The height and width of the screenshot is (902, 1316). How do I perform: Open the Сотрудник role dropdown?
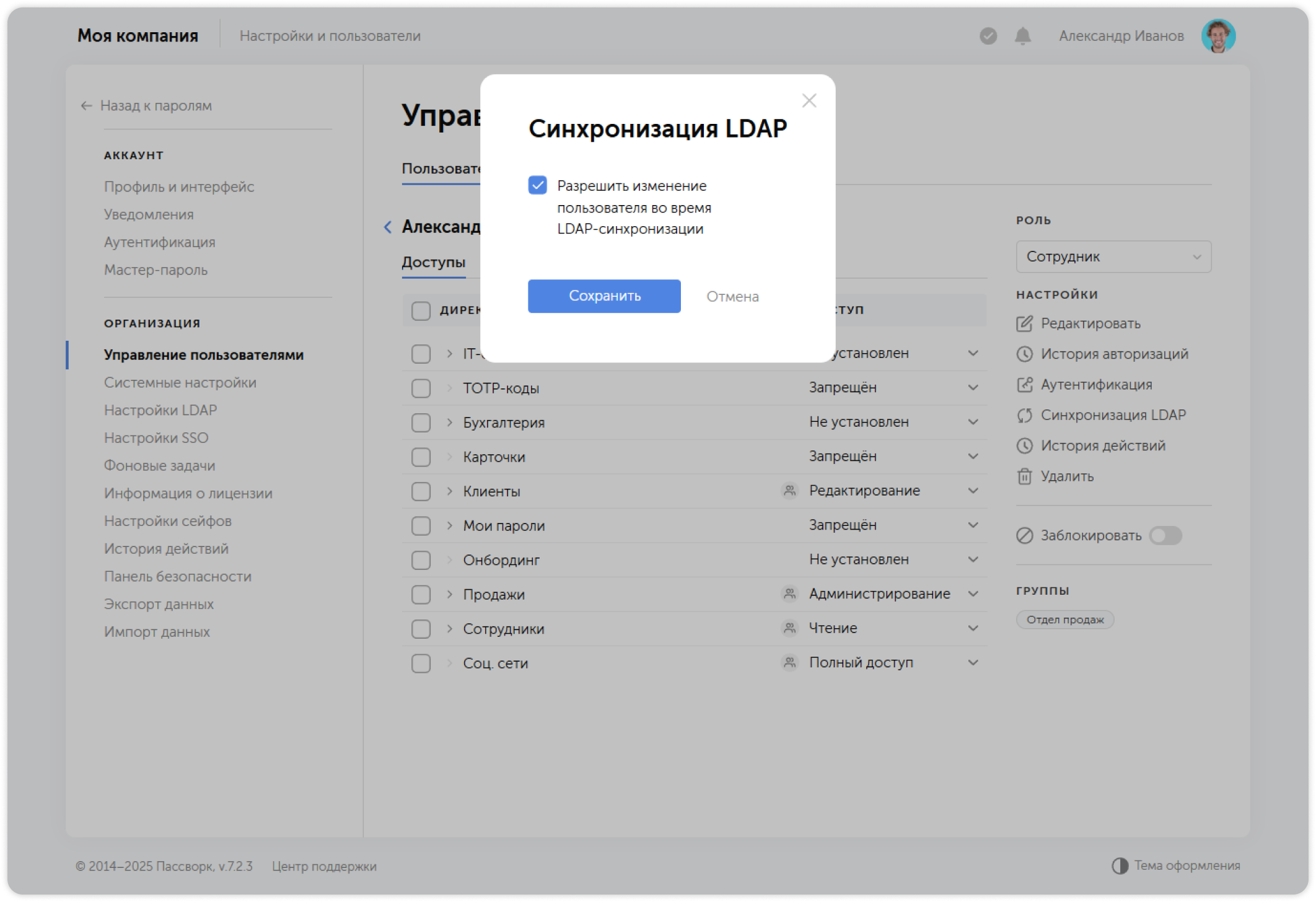click(1113, 256)
